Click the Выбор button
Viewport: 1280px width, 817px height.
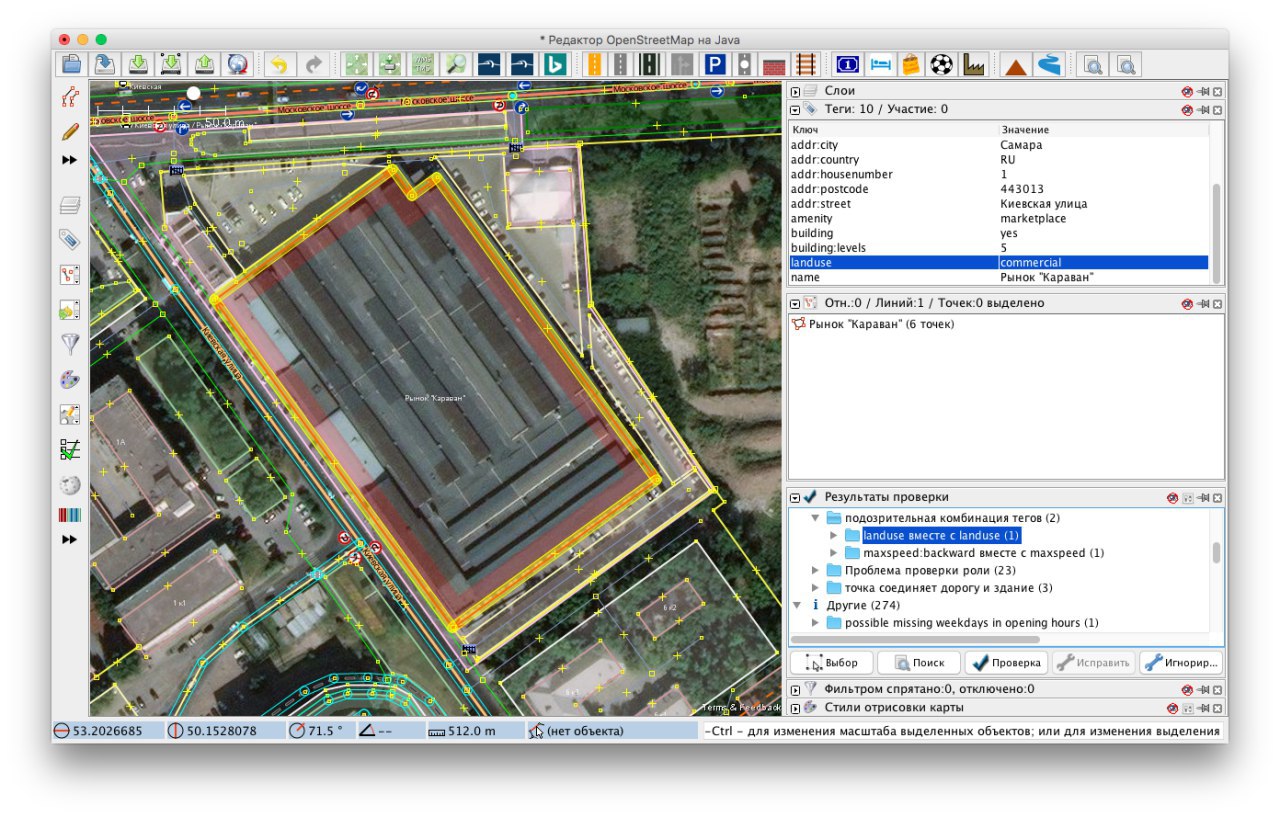point(832,663)
